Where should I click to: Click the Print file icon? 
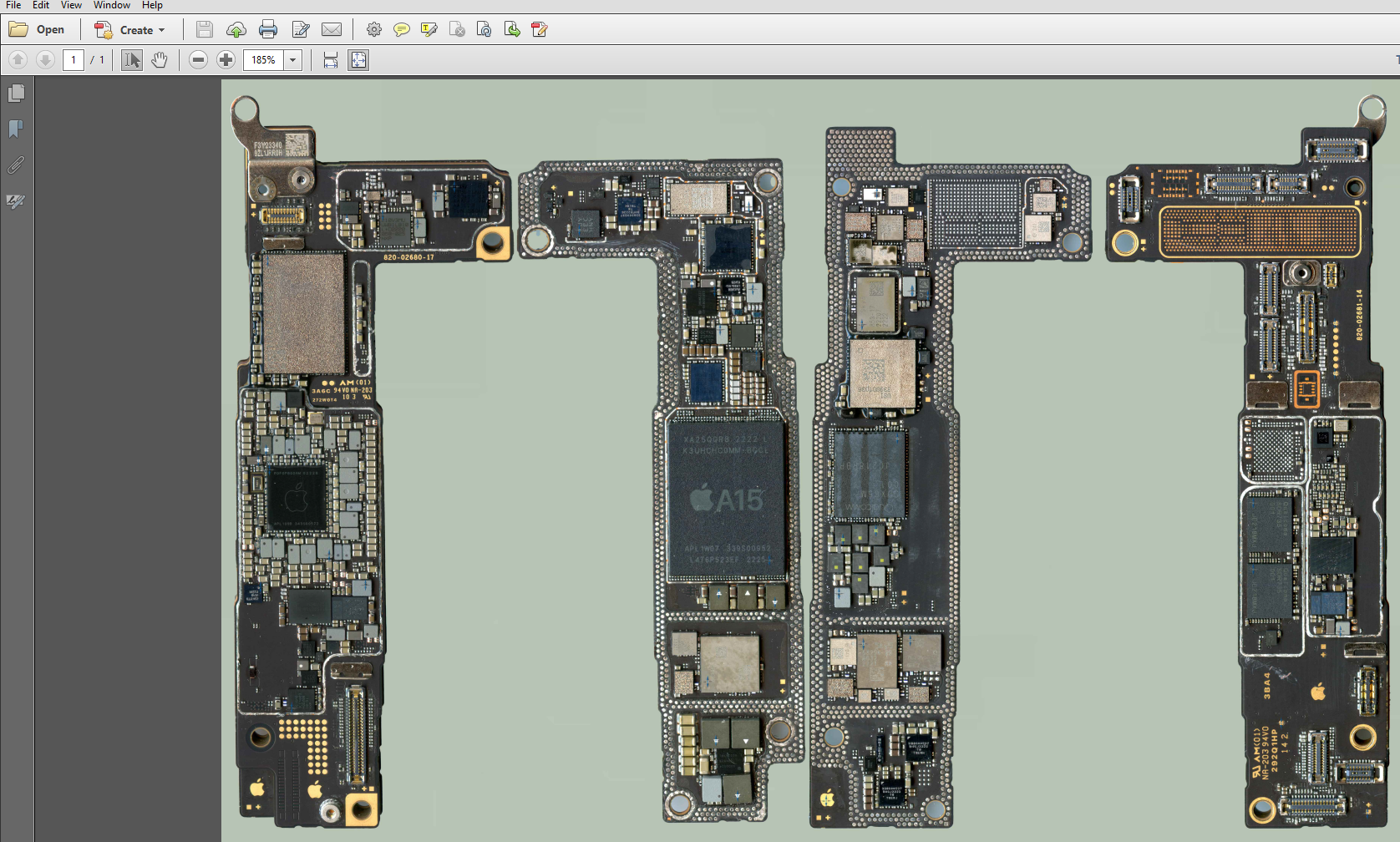click(x=268, y=30)
